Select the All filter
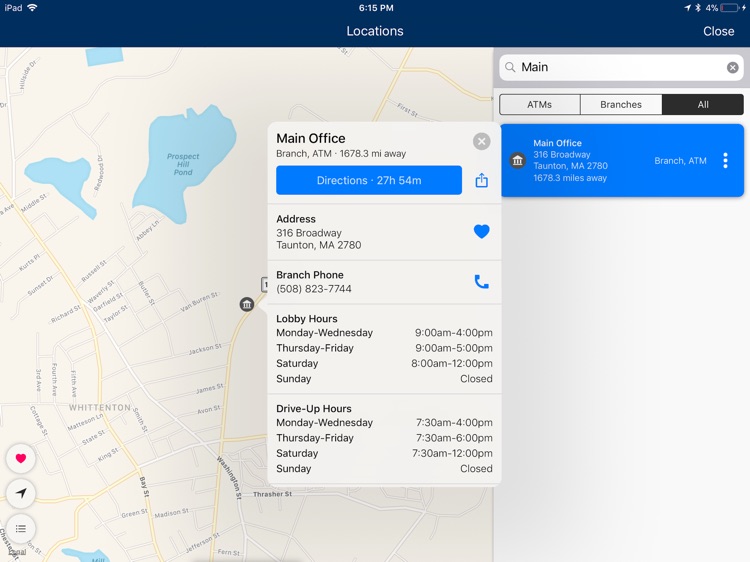Image resolution: width=750 pixels, height=562 pixels. [x=703, y=104]
